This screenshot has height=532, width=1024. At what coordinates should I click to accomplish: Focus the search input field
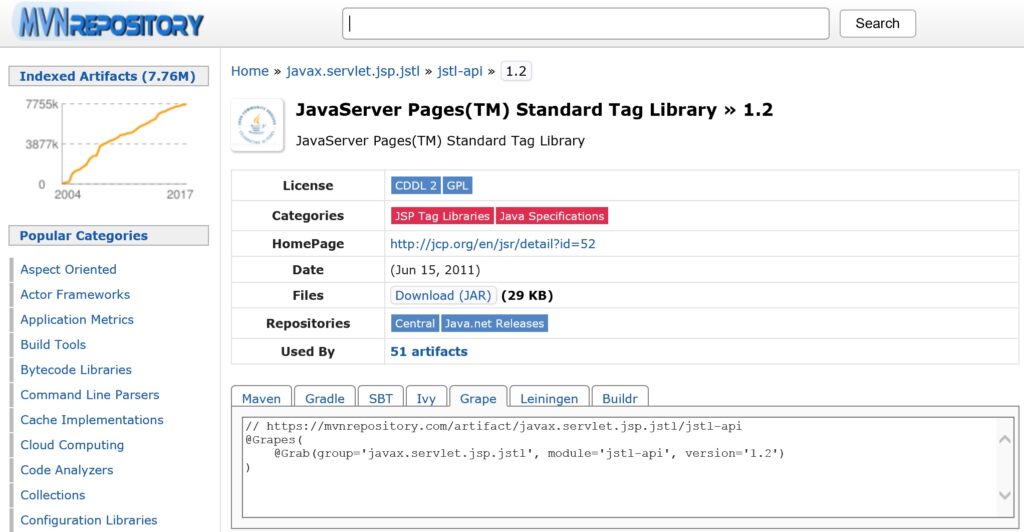(586, 23)
